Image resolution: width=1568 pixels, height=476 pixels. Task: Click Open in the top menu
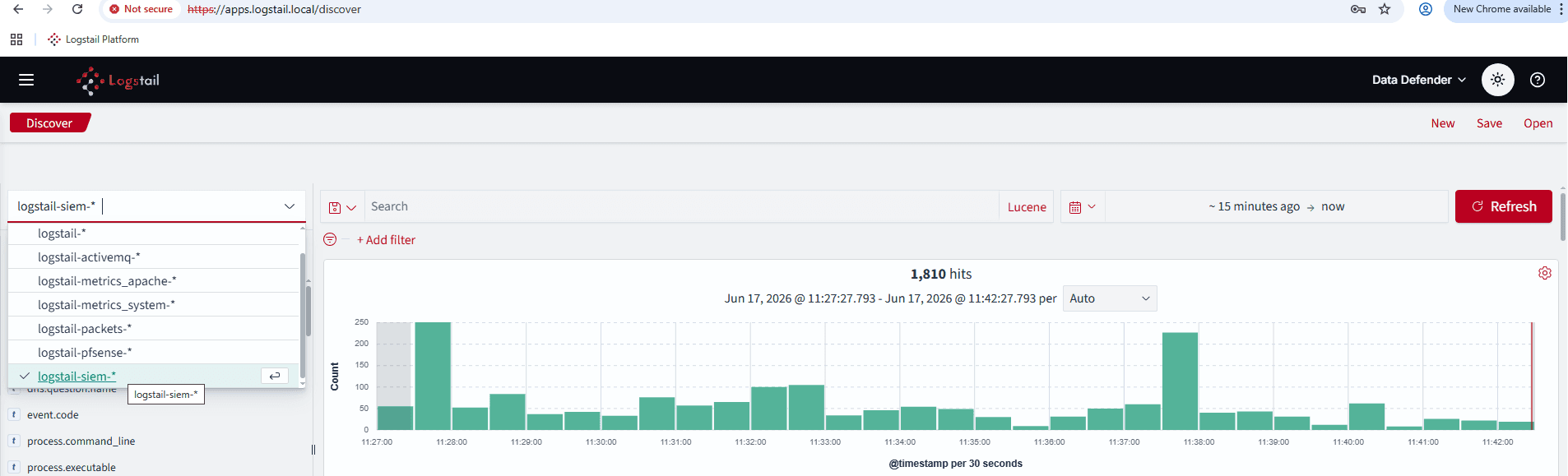[x=1538, y=123]
